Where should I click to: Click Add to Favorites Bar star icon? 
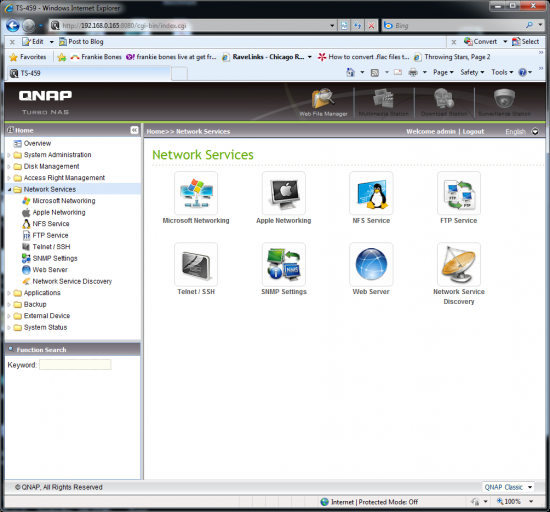[62, 57]
